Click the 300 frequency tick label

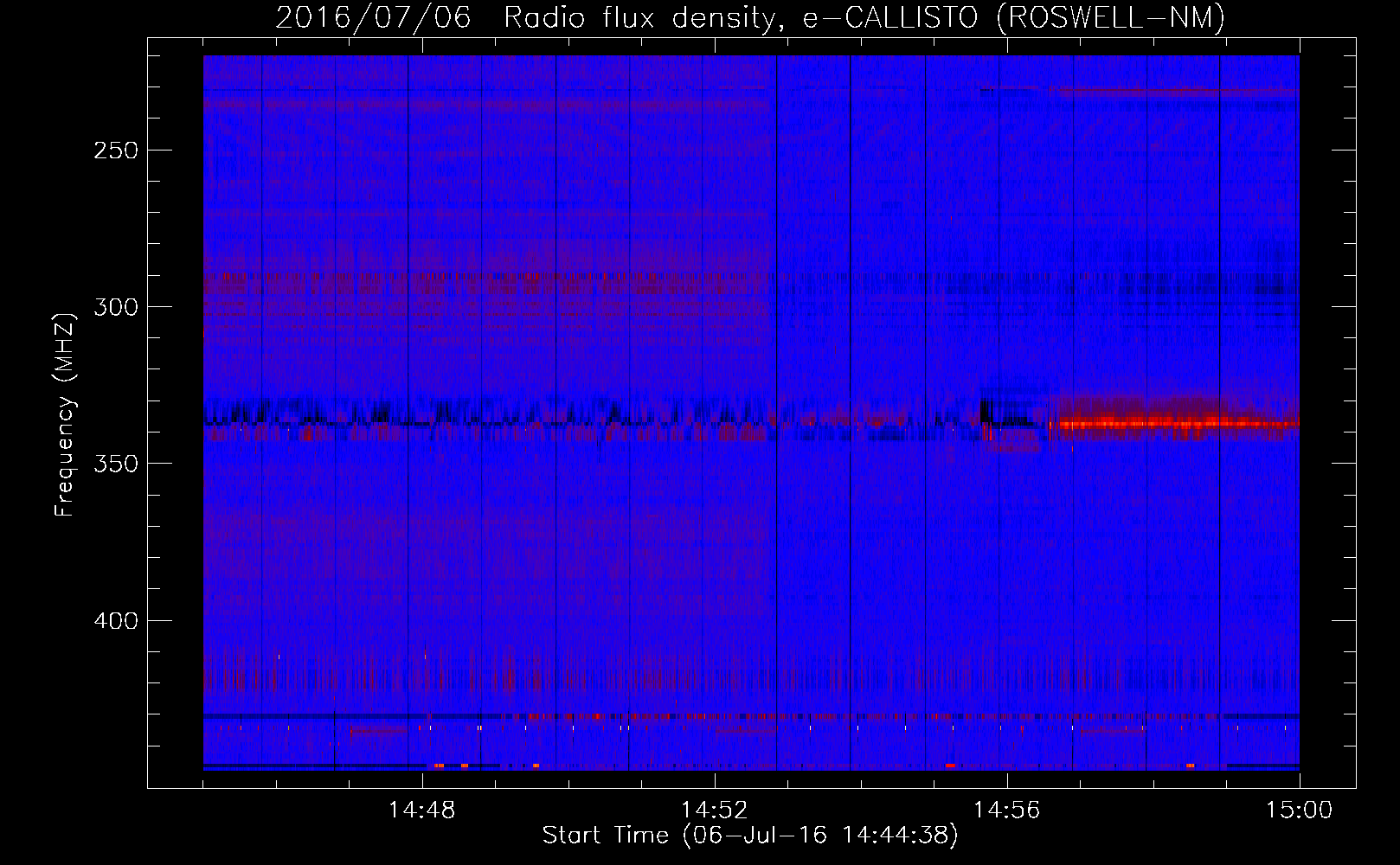pos(114,307)
